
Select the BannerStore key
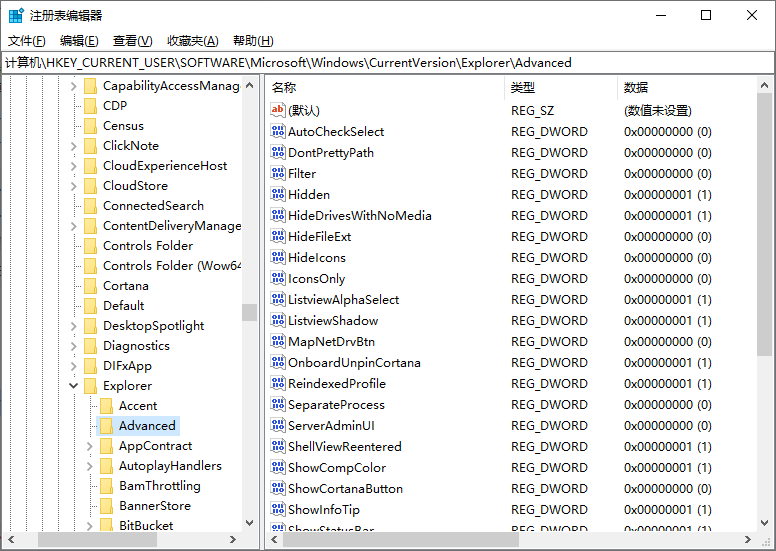pyautogui.click(x=155, y=505)
